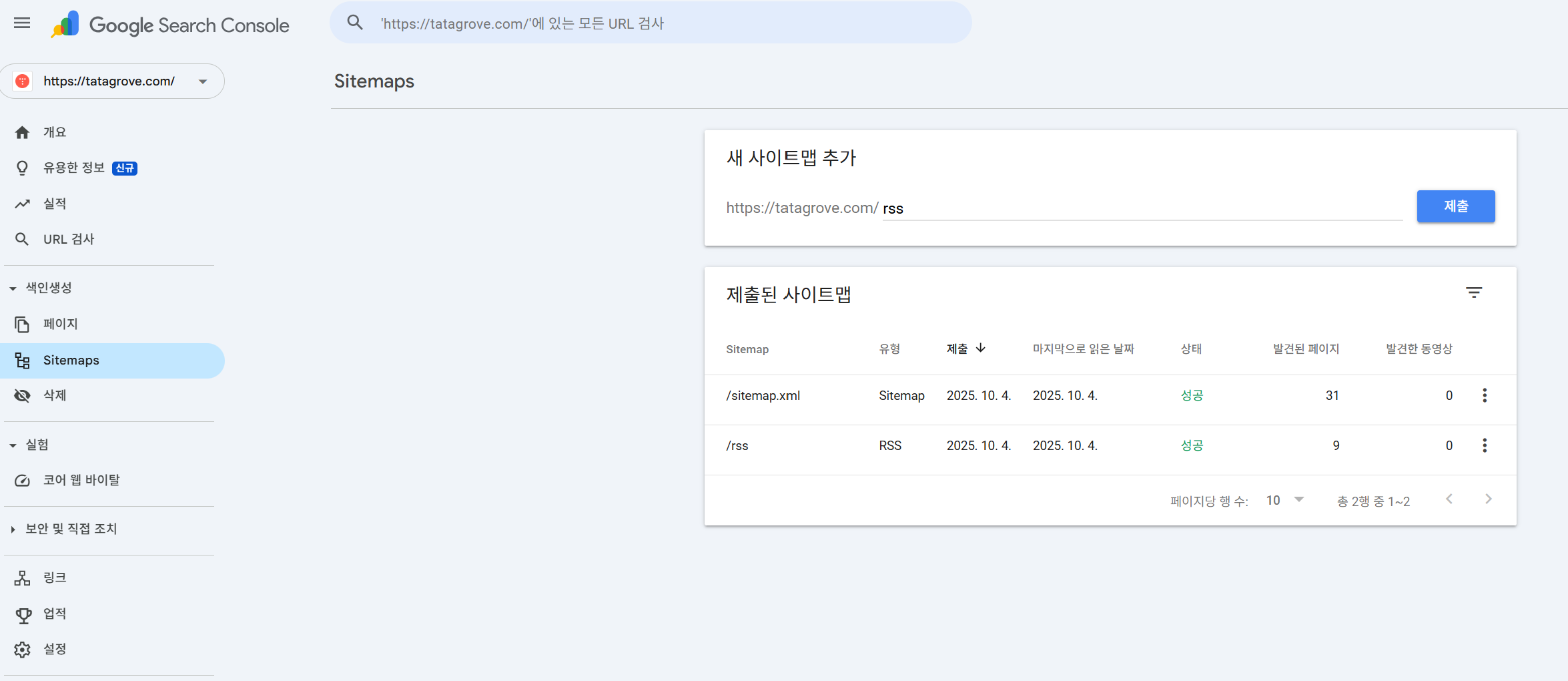Click the Google Search Console logo
Screen dimensions: 1568x681
[170, 25]
